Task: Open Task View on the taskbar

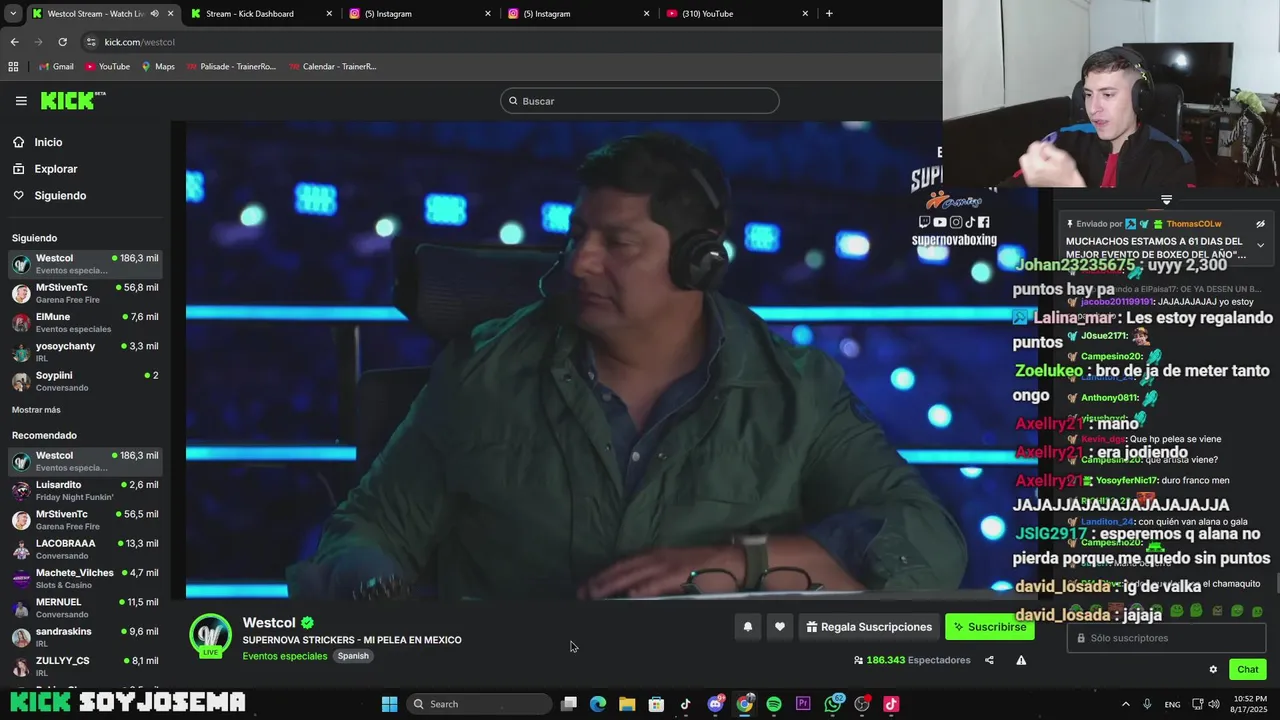Action: [x=568, y=704]
